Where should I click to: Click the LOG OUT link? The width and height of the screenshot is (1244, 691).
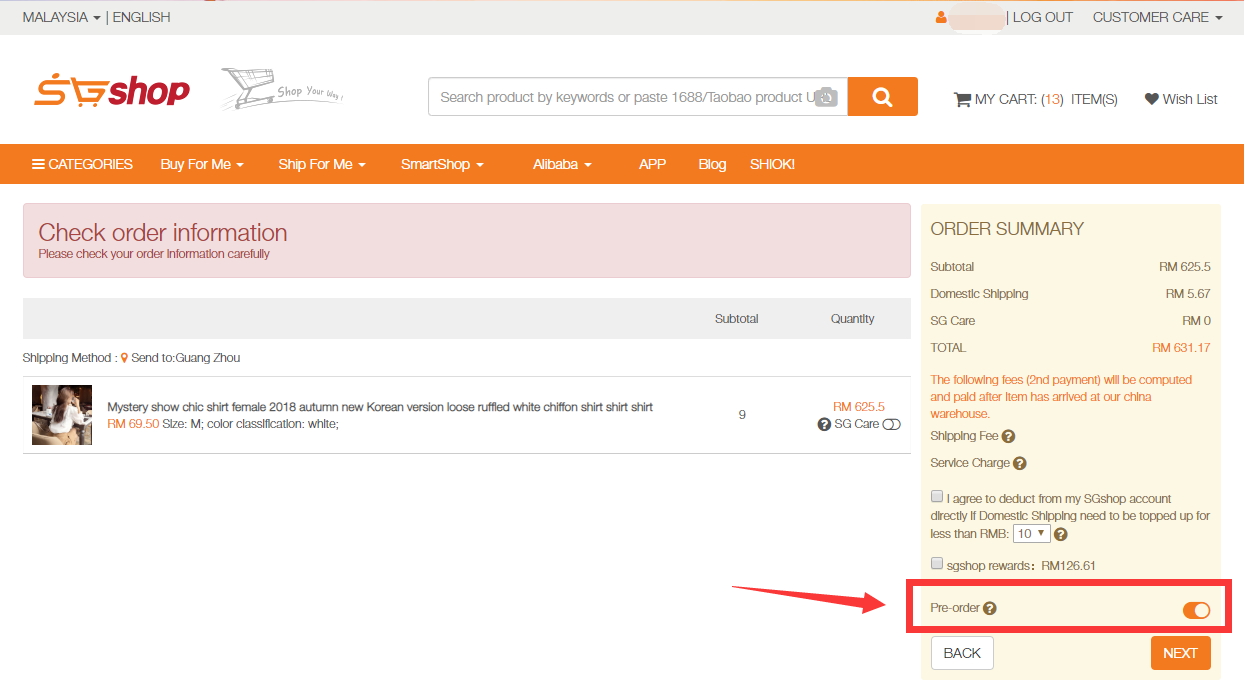tap(1043, 17)
